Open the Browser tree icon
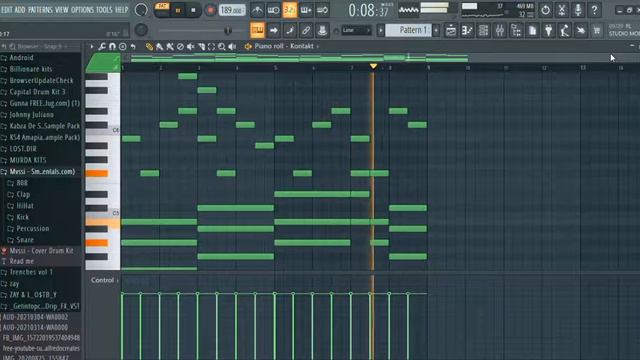This screenshot has width=640, height=360. tap(516, 30)
